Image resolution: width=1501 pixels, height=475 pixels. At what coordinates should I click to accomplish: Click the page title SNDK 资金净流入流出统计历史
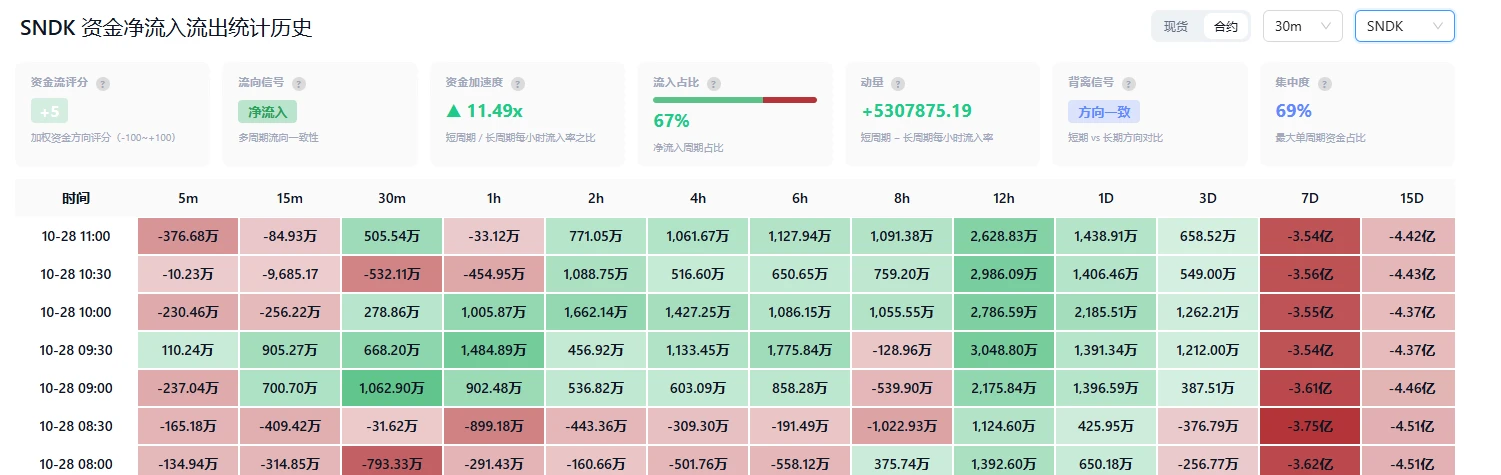pyautogui.click(x=166, y=28)
